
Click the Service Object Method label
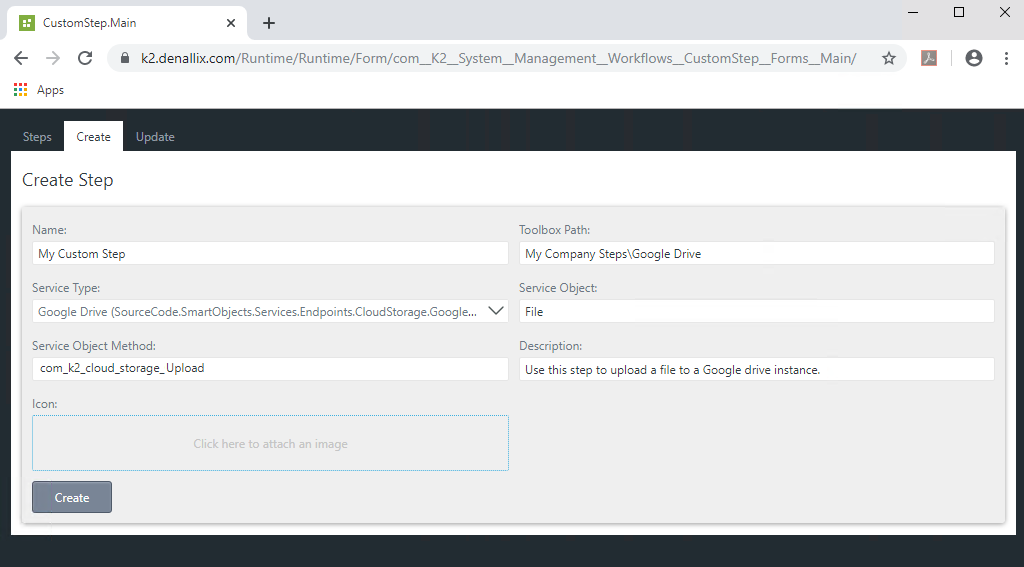[94, 346]
